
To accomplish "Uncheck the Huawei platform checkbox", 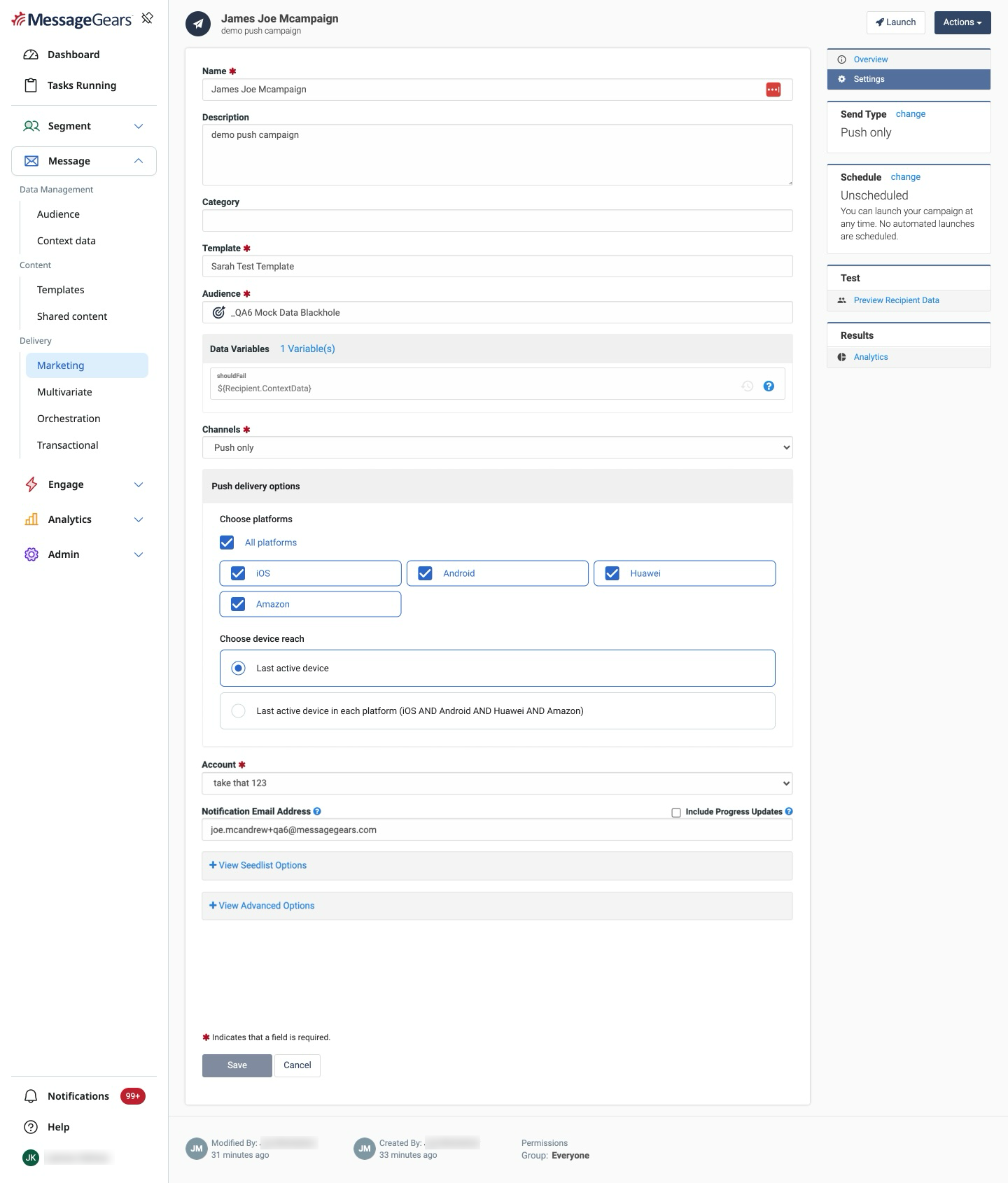I will pyautogui.click(x=612, y=573).
